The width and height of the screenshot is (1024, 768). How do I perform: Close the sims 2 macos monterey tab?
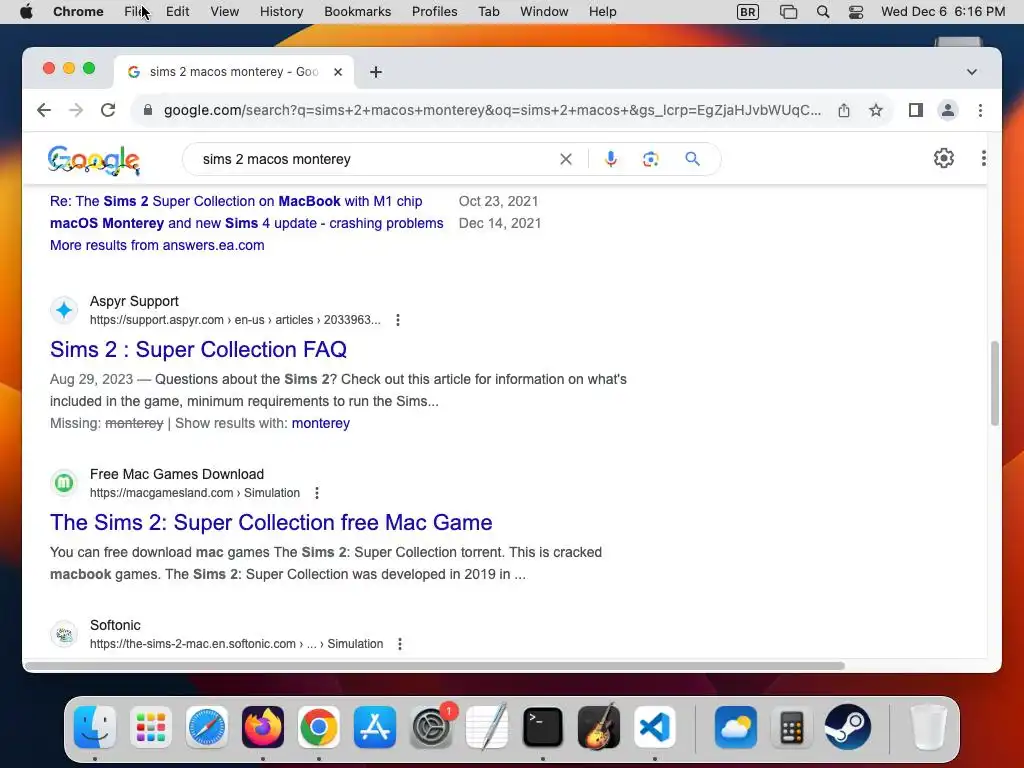(338, 72)
